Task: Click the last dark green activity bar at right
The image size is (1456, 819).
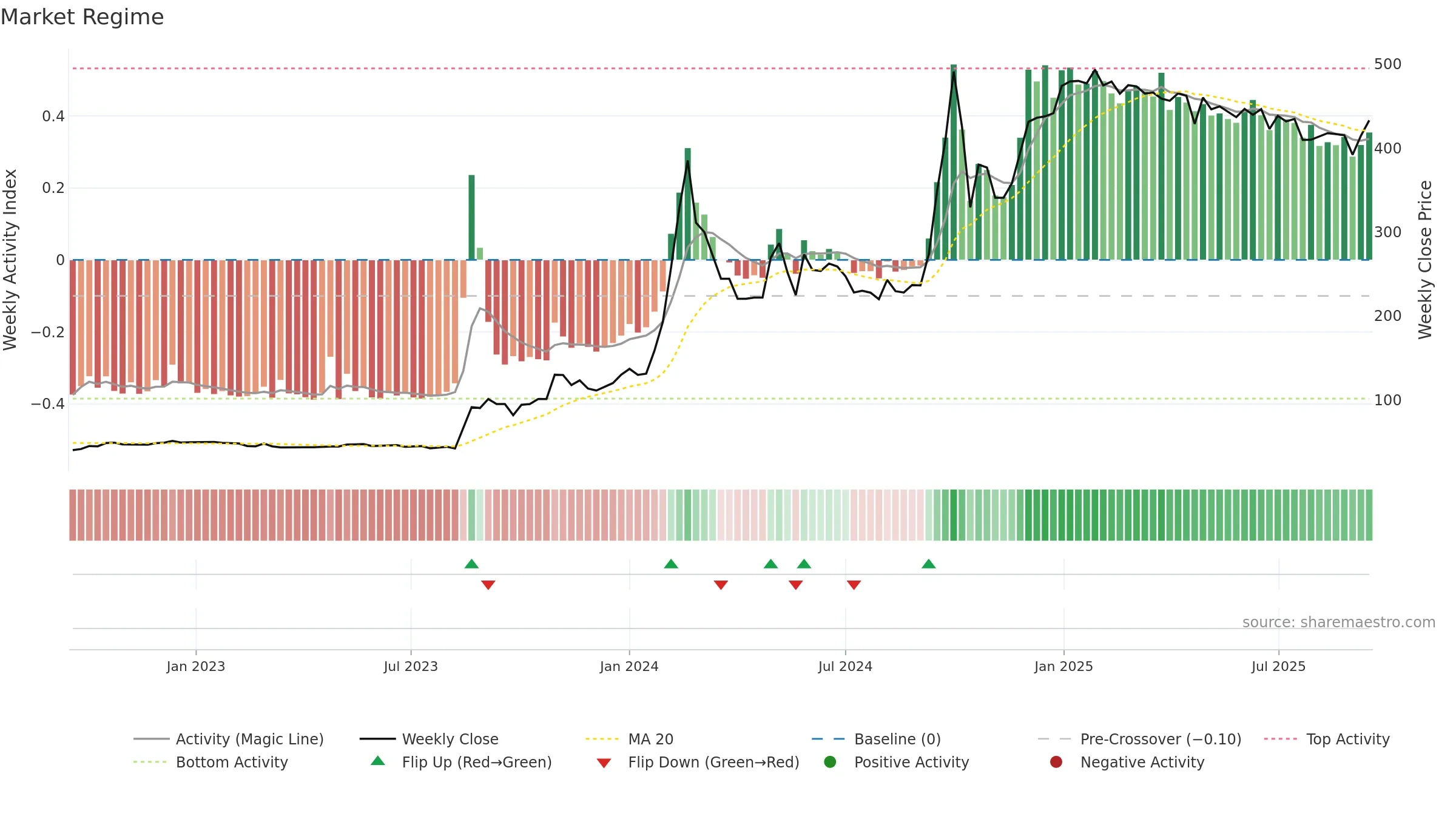Action: pos(1369,196)
